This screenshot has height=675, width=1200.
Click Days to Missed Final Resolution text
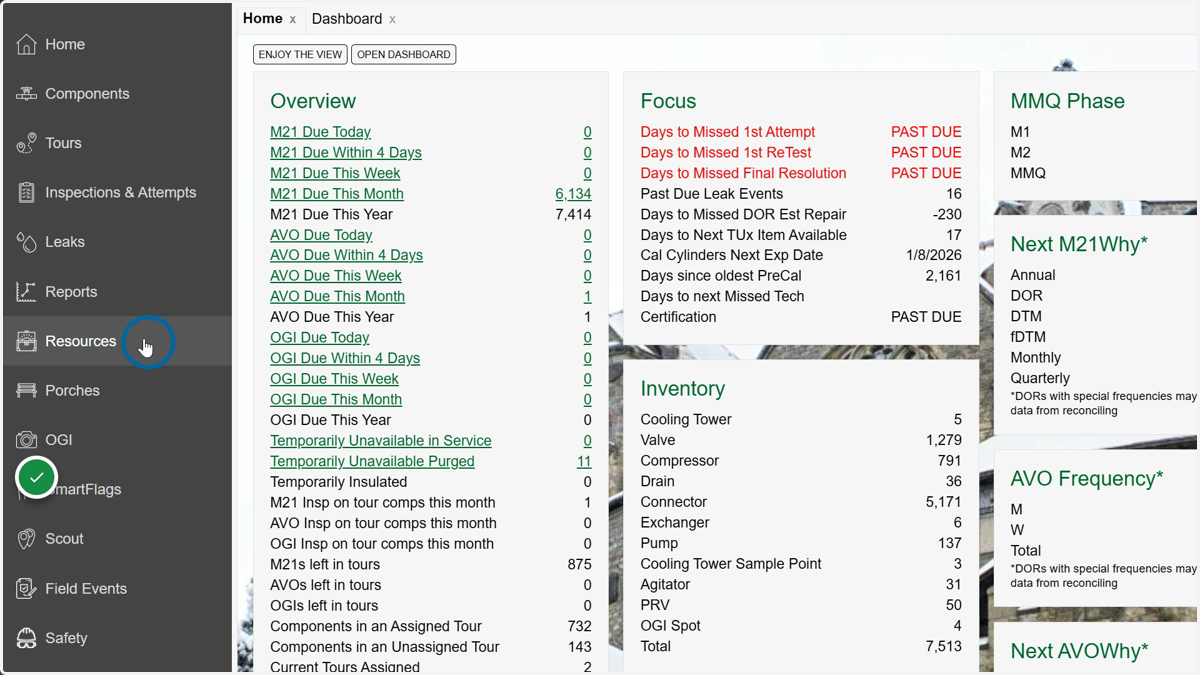coord(744,173)
